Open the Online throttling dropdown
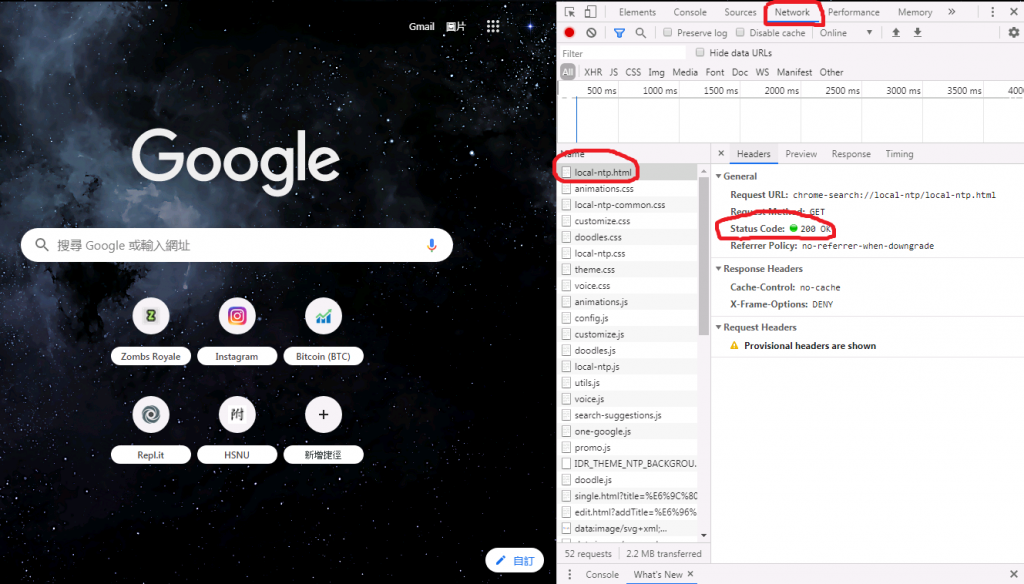Screen dimensions: 1024x584 846,33
